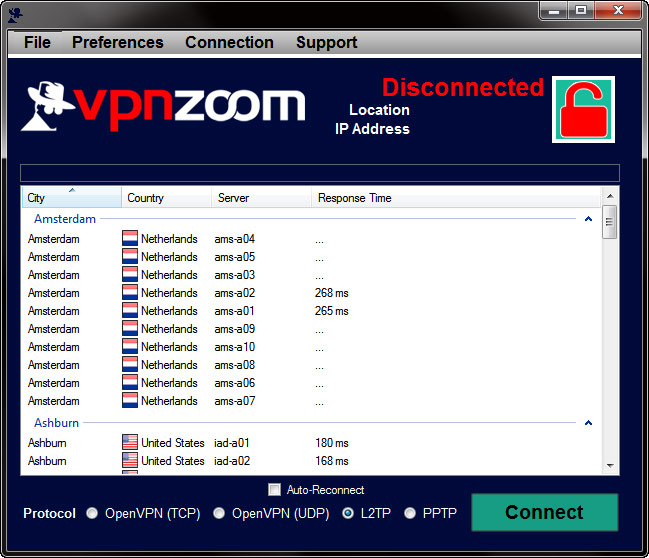Click the Disconnected status text

tap(463, 87)
